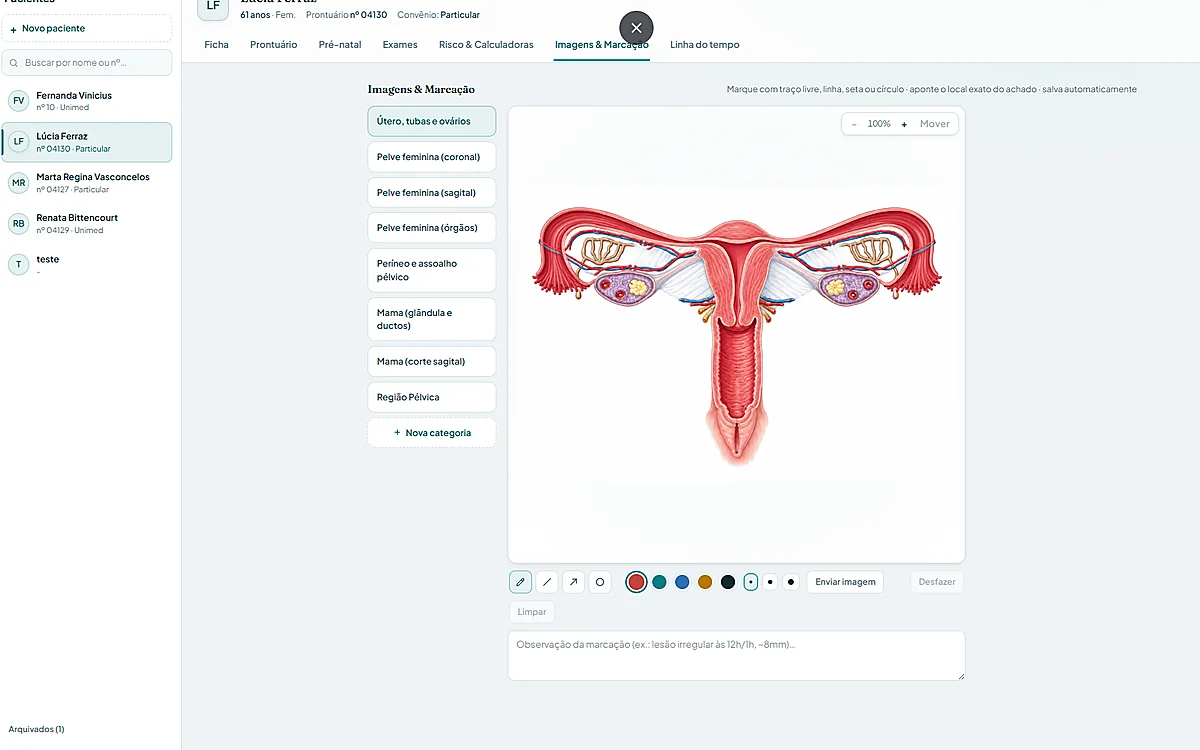1200x750 pixels.
Task: Select the circle drawing tool
Action: 600,582
